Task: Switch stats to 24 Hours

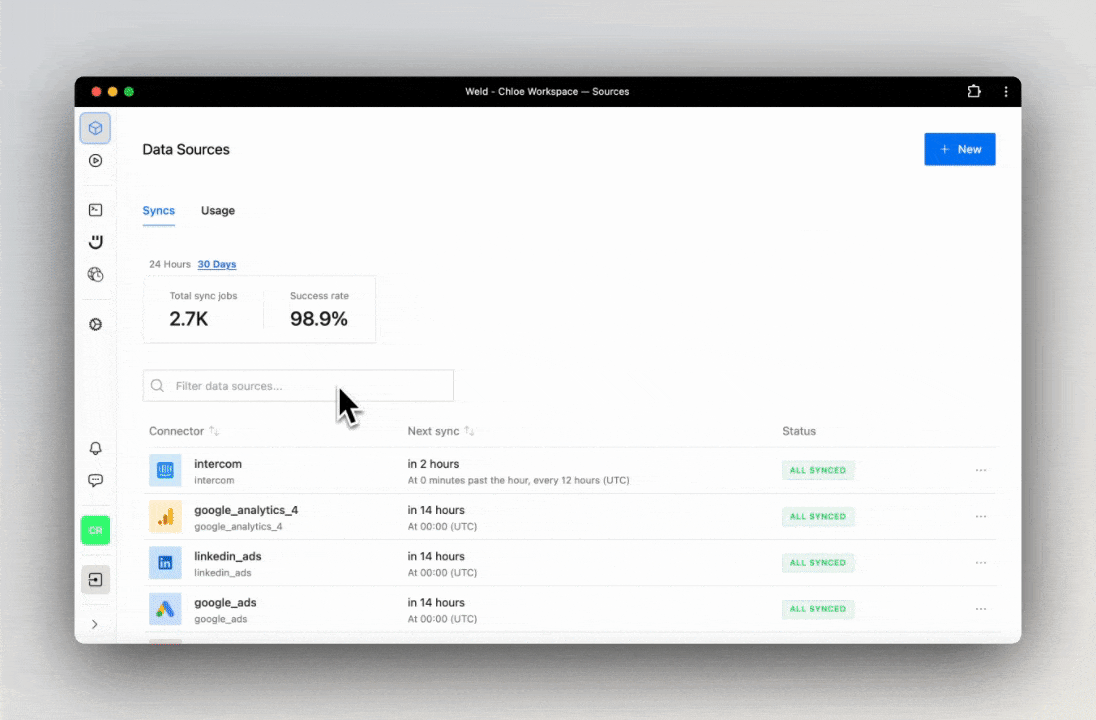Action: pos(169,264)
